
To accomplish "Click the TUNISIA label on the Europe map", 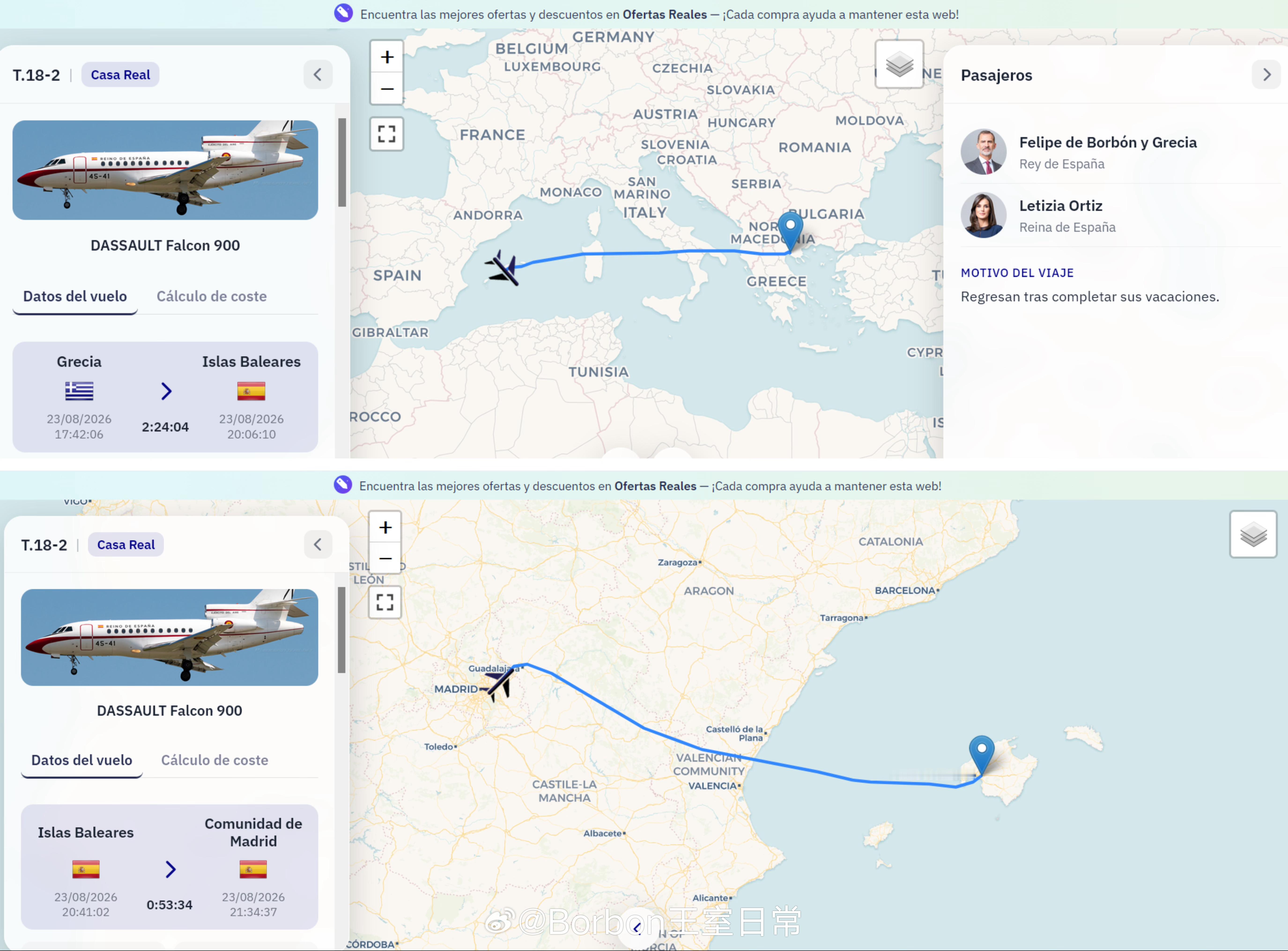I will click(598, 372).
